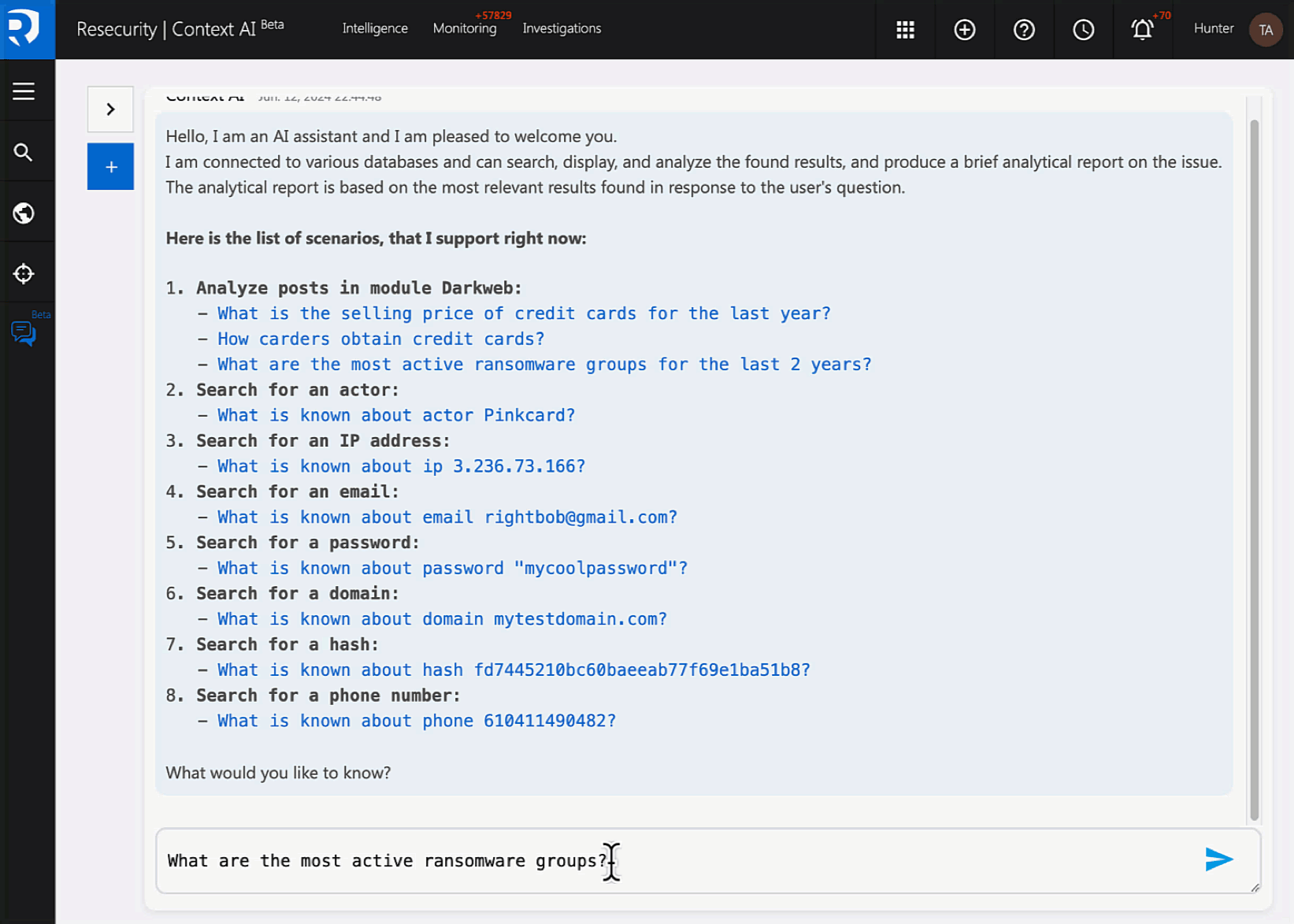Click the 'Search for an email' heading

click(x=298, y=492)
